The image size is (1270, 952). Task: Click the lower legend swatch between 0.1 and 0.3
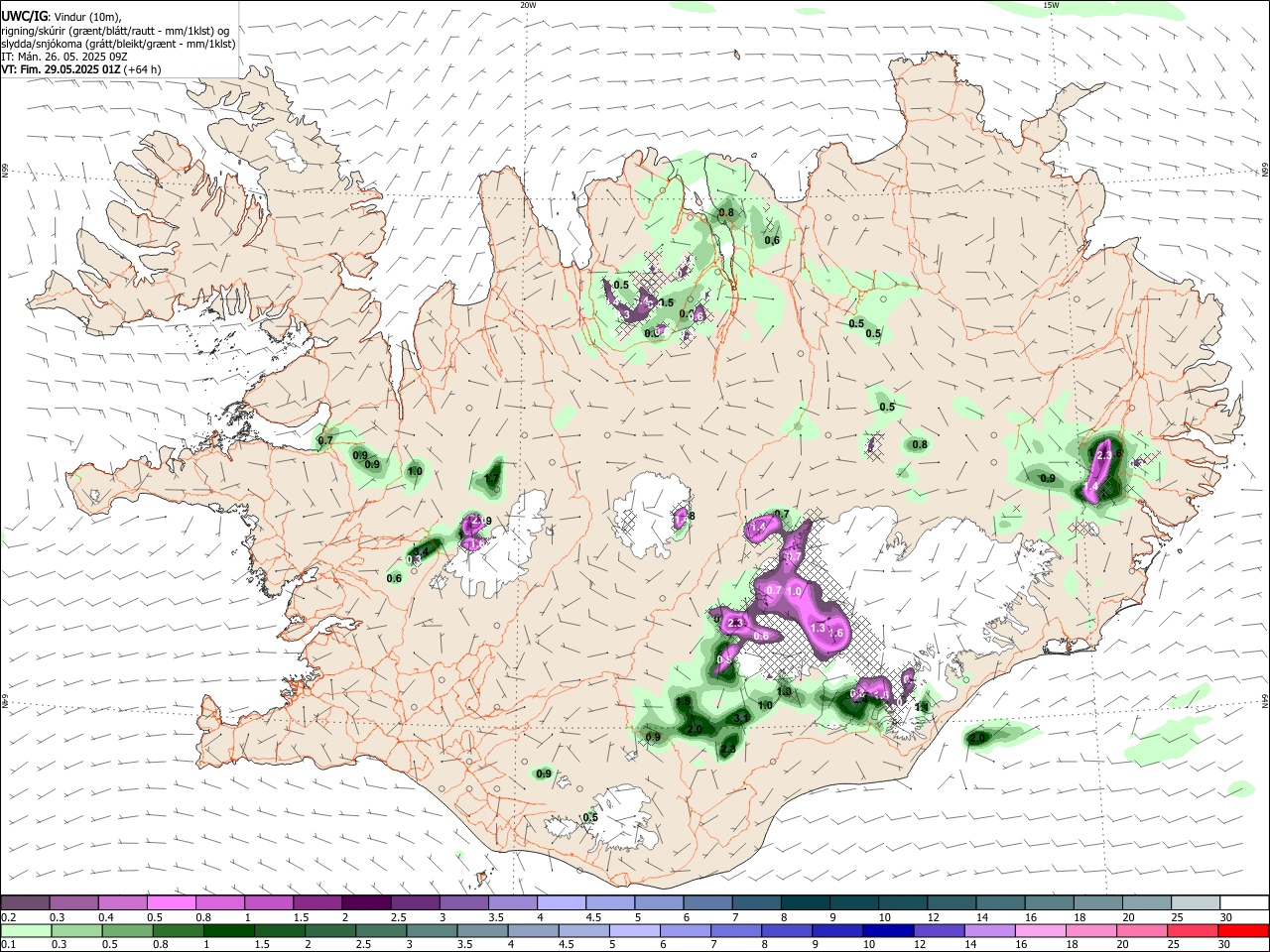(25, 930)
